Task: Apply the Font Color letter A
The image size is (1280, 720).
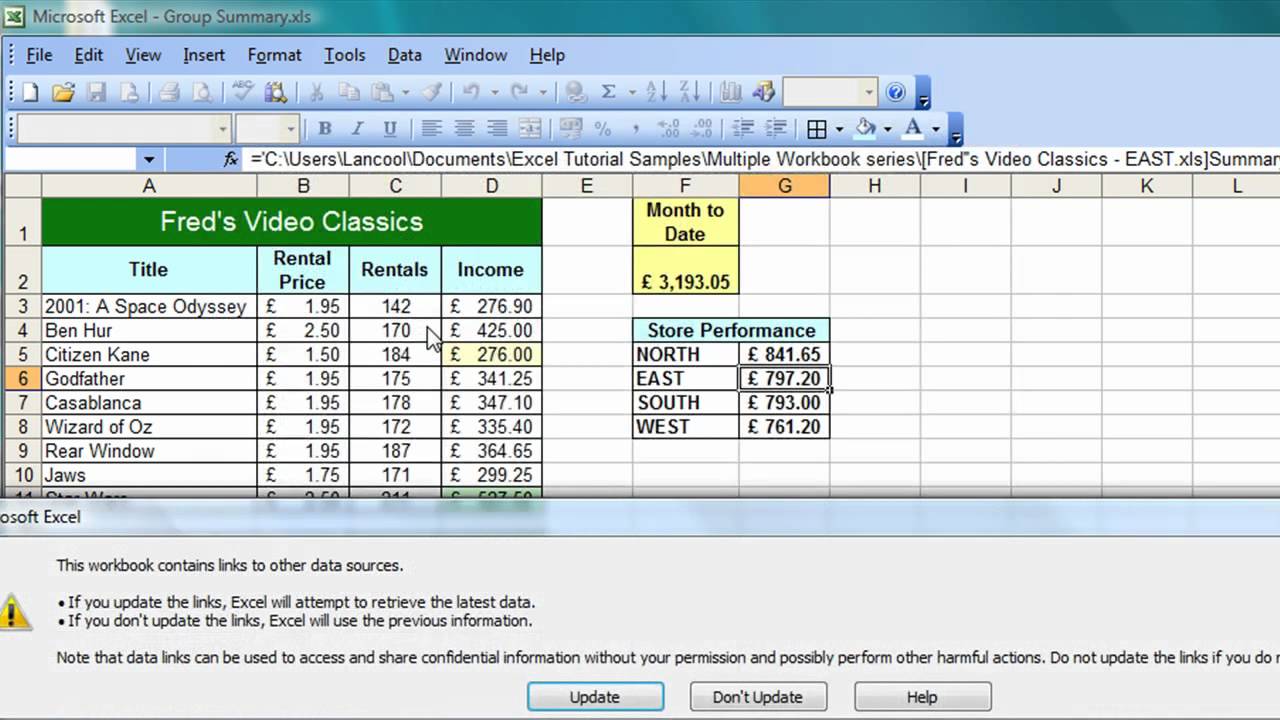Action: point(913,129)
